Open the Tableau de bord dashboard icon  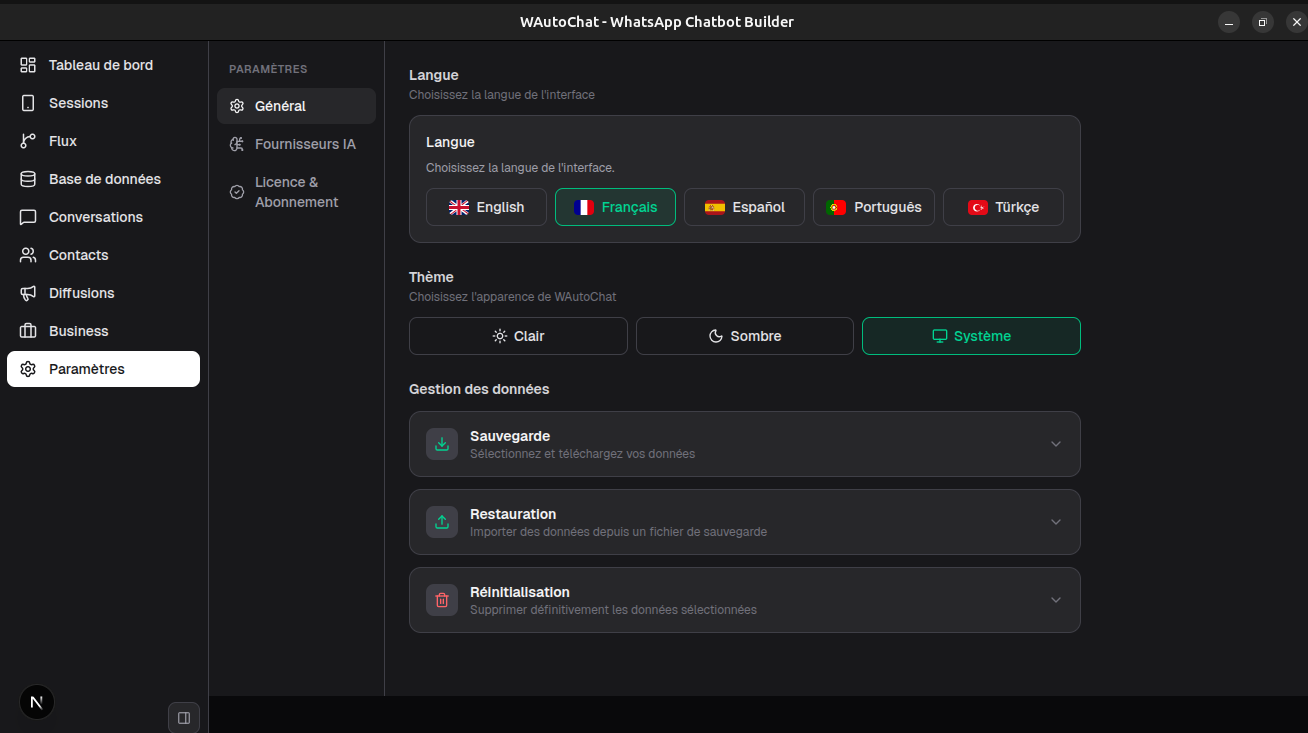(x=28, y=65)
